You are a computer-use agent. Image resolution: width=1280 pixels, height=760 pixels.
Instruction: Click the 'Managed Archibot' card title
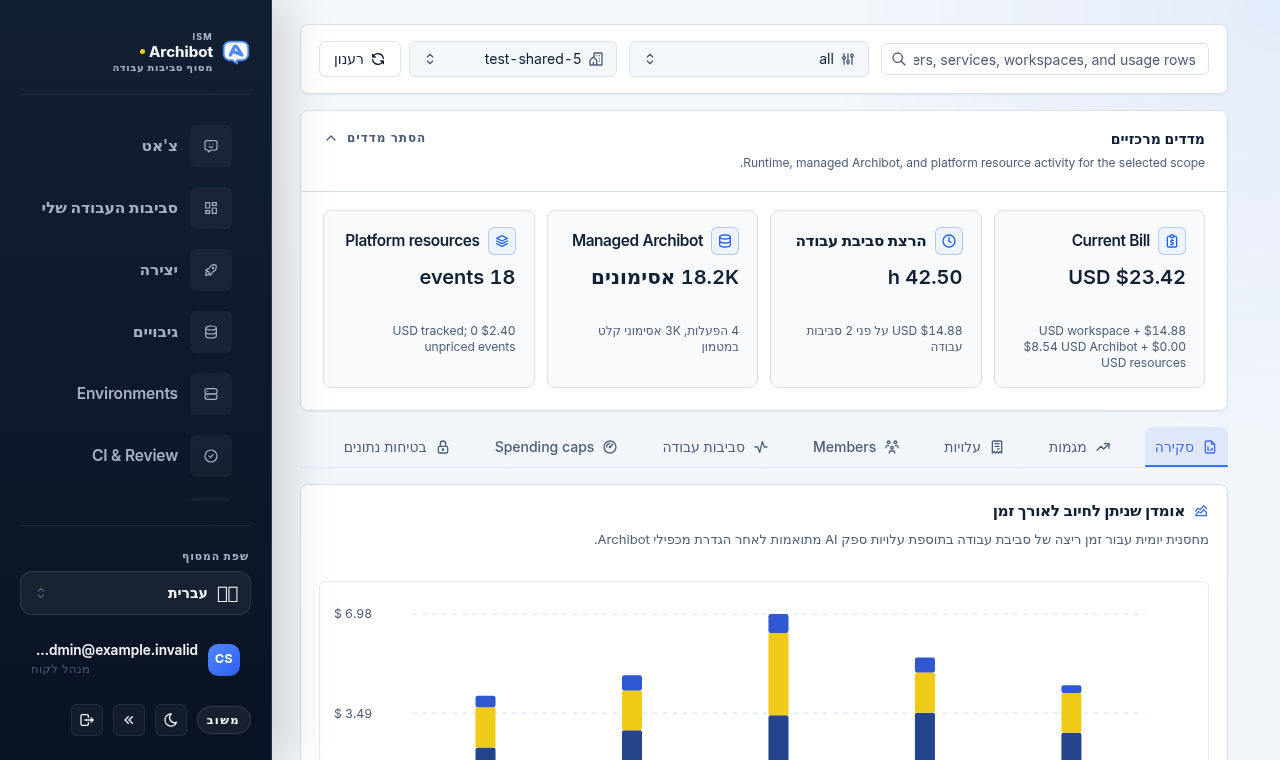click(x=638, y=241)
